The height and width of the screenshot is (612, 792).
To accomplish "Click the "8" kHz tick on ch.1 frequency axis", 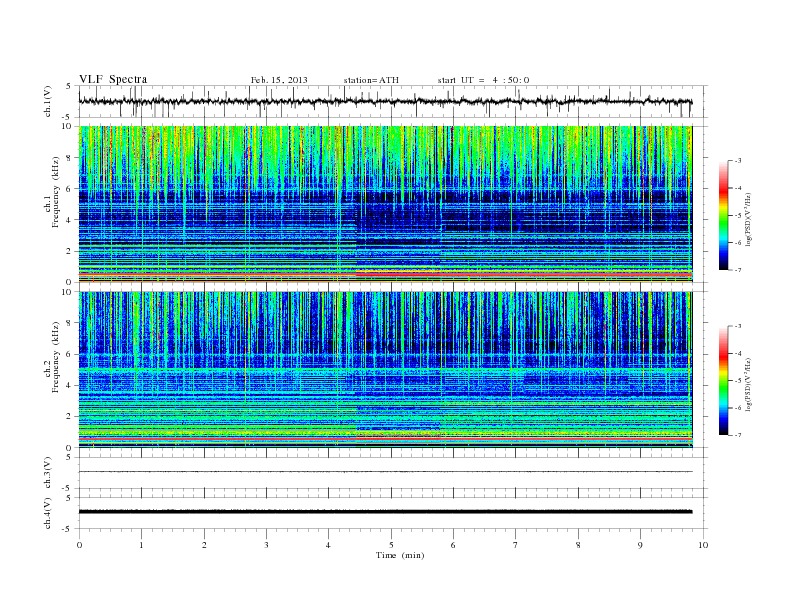I will [x=69, y=158].
